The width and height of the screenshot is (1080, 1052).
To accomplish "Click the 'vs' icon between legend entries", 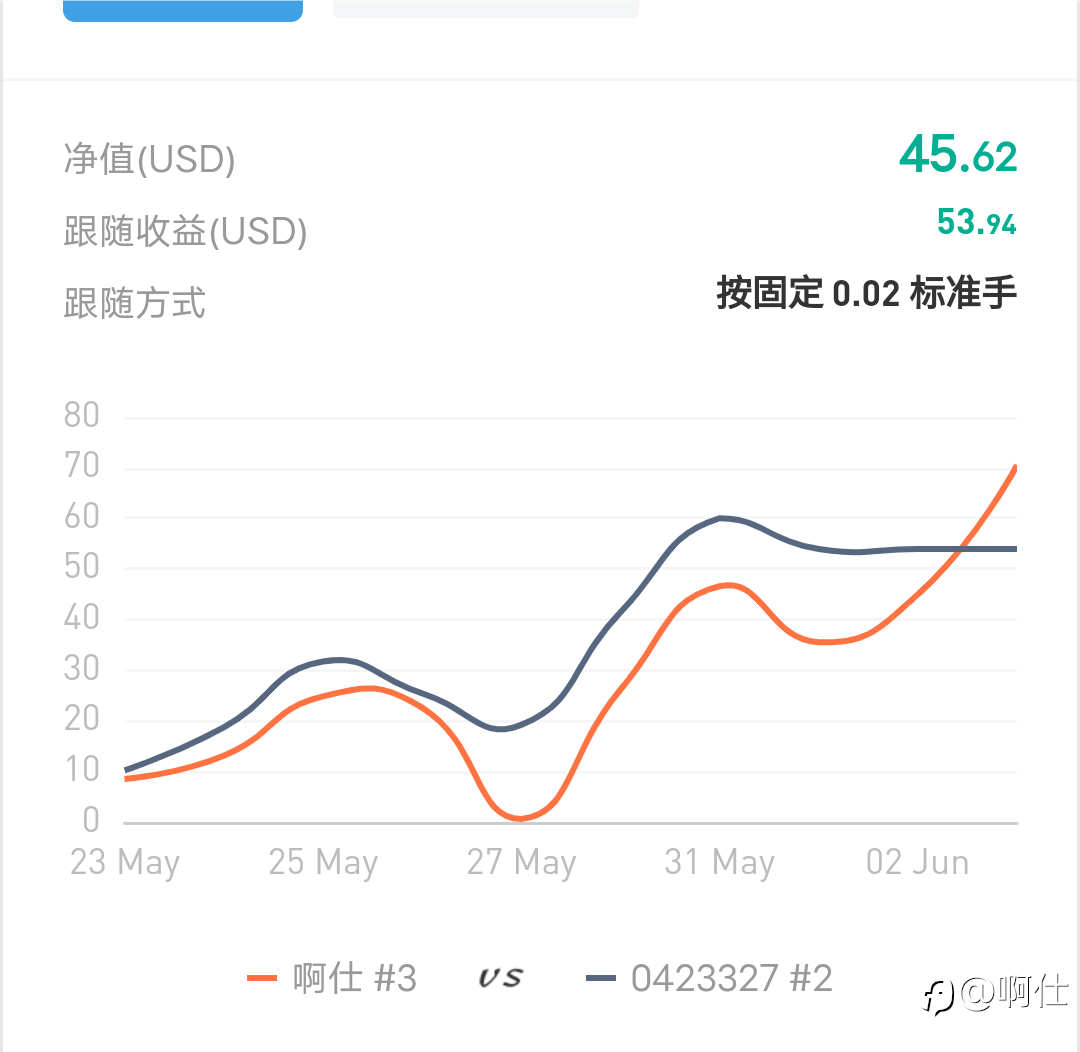I will 499,977.
